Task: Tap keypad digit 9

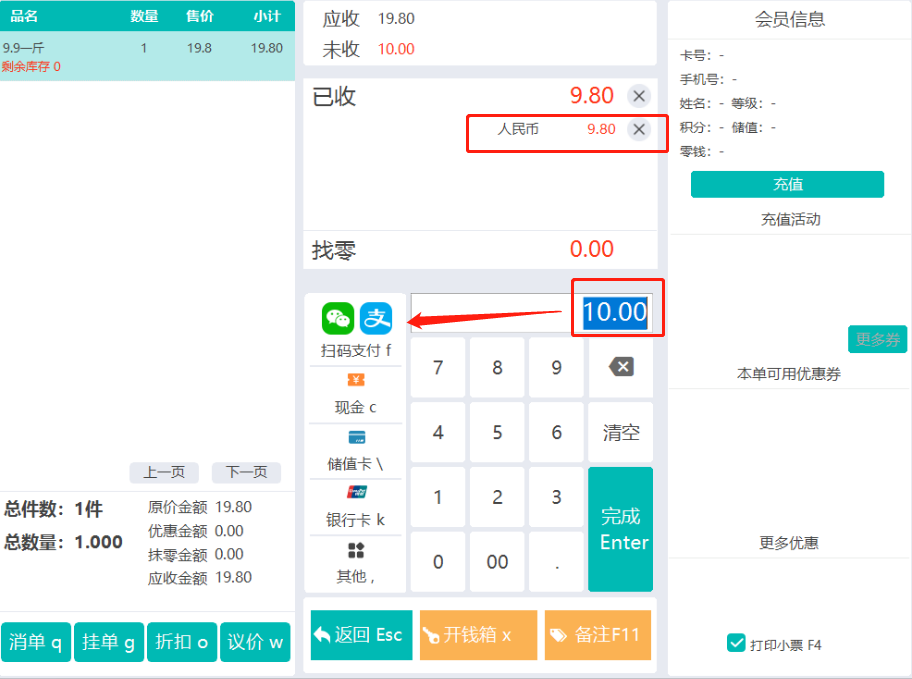Action: (x=557, y=368)
